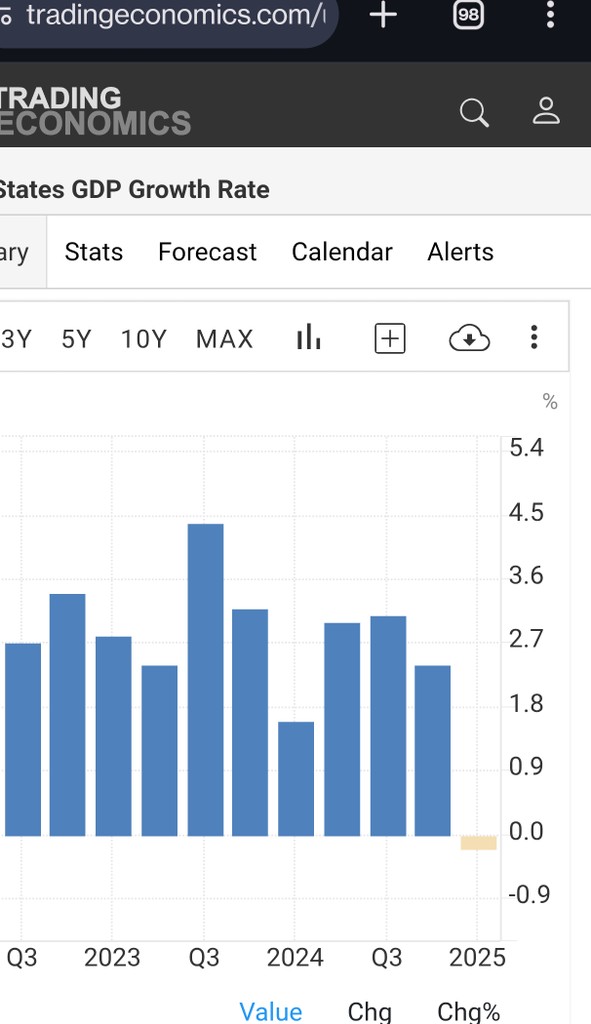Click the 2024 x-axis label
Screen dimensions: 591x1024
(x=295, y=958)
